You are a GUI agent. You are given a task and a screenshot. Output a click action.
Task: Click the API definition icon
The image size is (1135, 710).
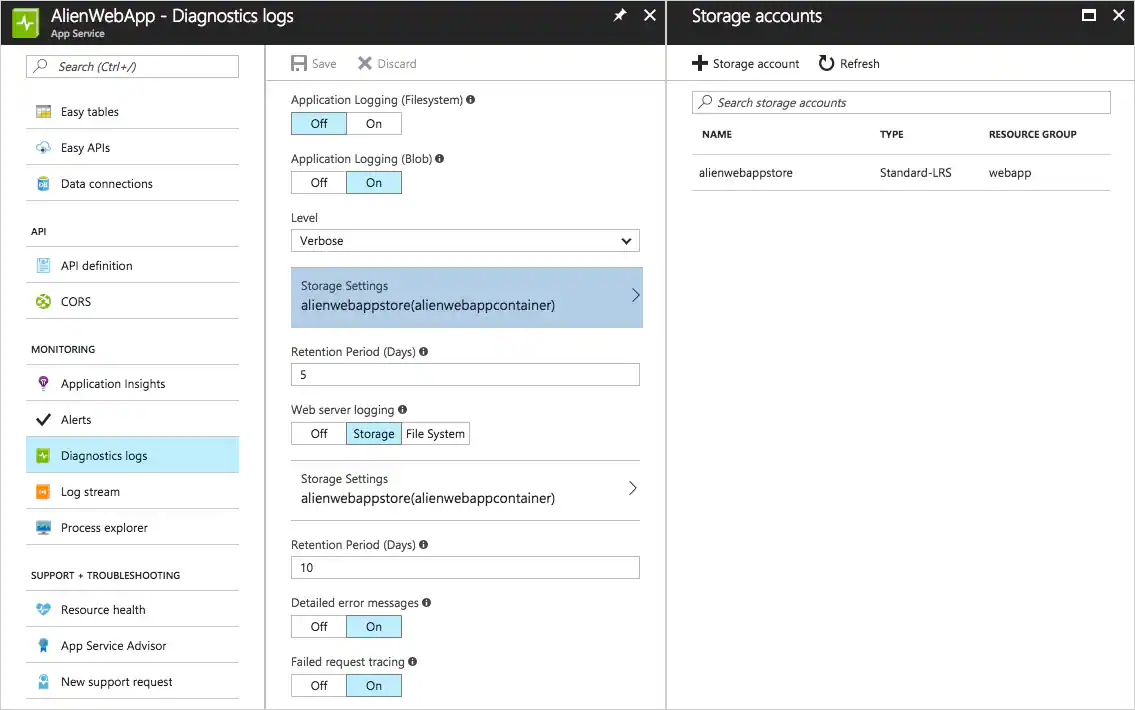pos(43,266)
